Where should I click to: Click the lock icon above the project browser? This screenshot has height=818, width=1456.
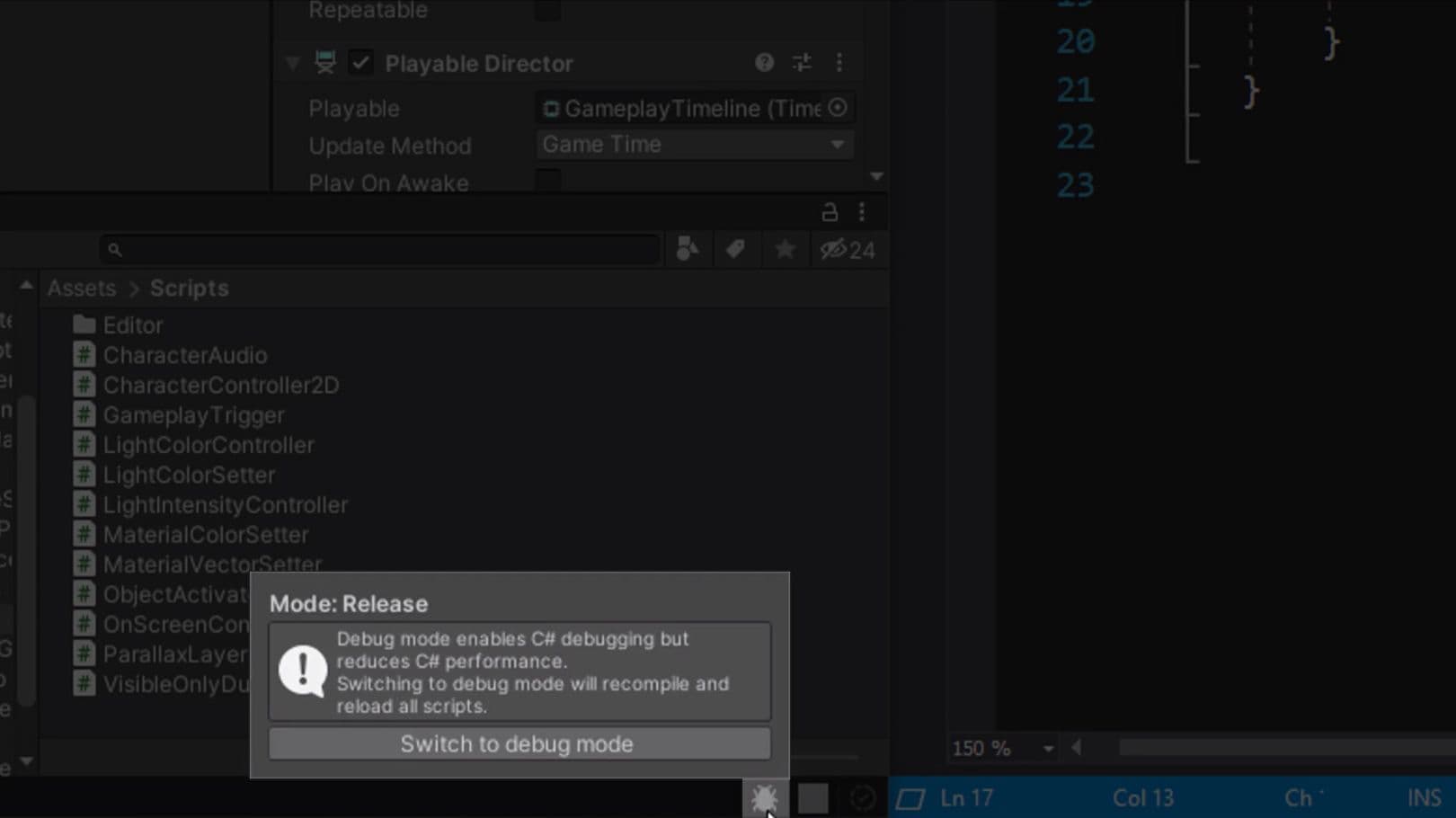point(828,212)
